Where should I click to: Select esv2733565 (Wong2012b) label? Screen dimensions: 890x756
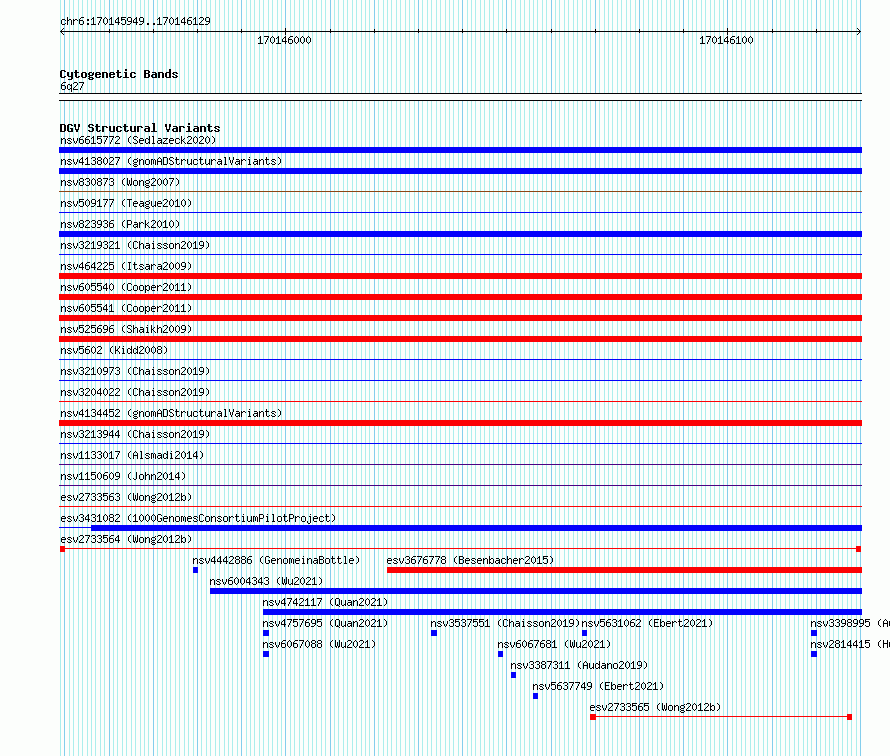[x=656, y=707]
